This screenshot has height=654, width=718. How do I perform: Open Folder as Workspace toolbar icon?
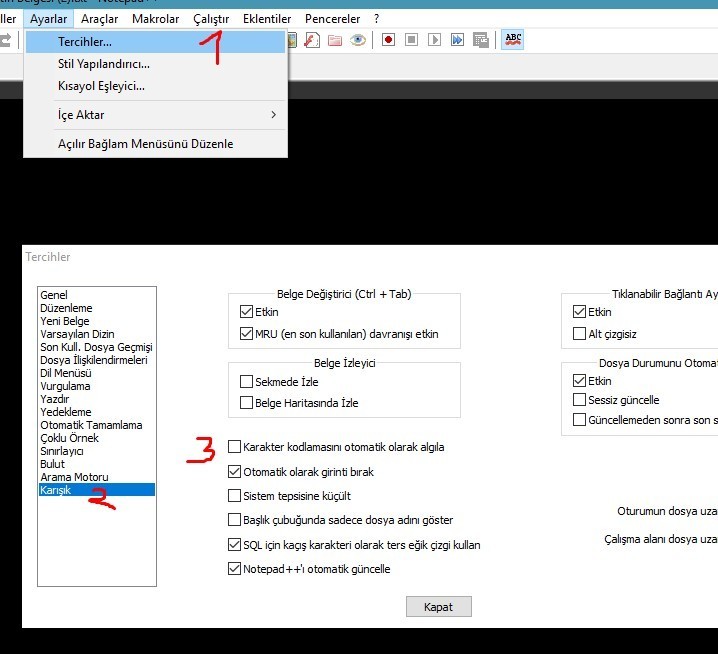point(335,40)
